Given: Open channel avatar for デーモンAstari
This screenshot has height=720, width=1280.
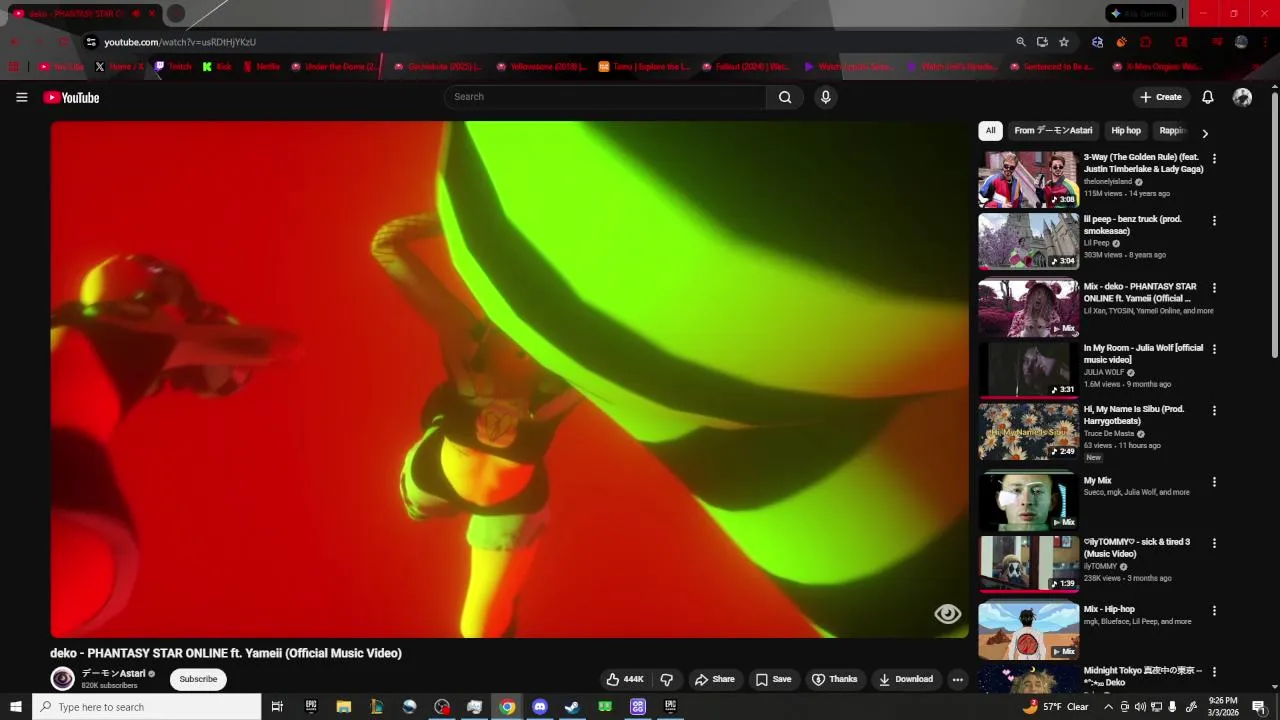Looking at the screenshot, I should (x=63, y=679).
